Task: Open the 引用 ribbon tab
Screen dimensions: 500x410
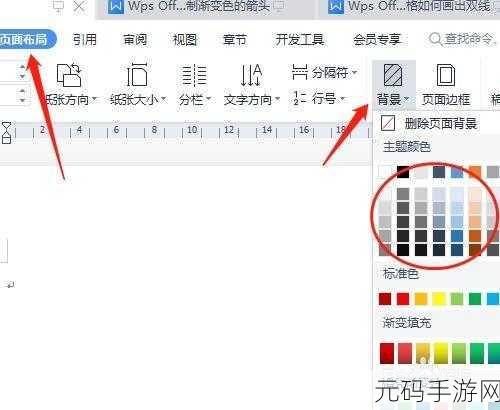Action: pyautogui.click(x=85, y=40)
